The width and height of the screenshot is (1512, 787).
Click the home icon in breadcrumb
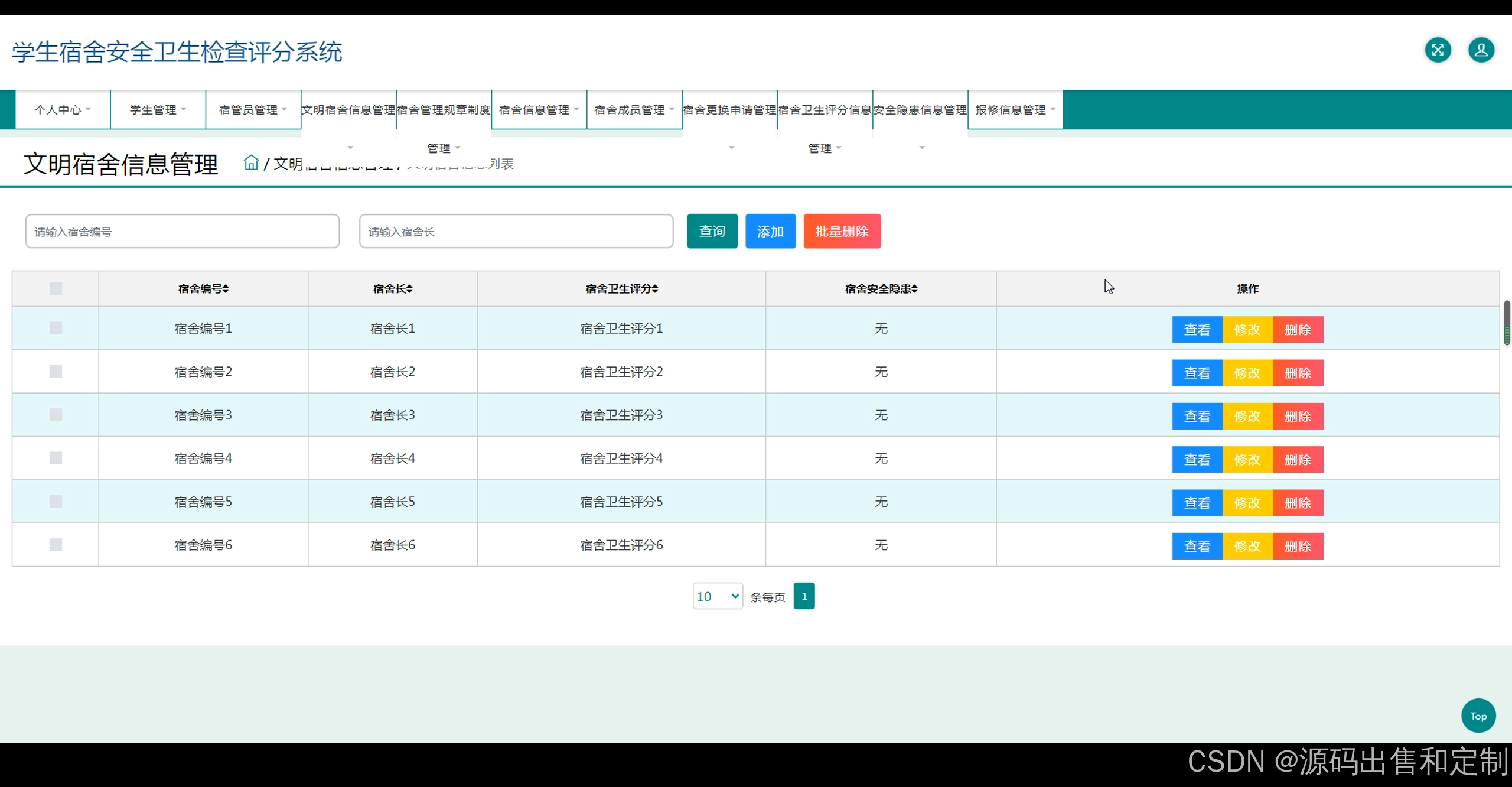tap(251, 162)
